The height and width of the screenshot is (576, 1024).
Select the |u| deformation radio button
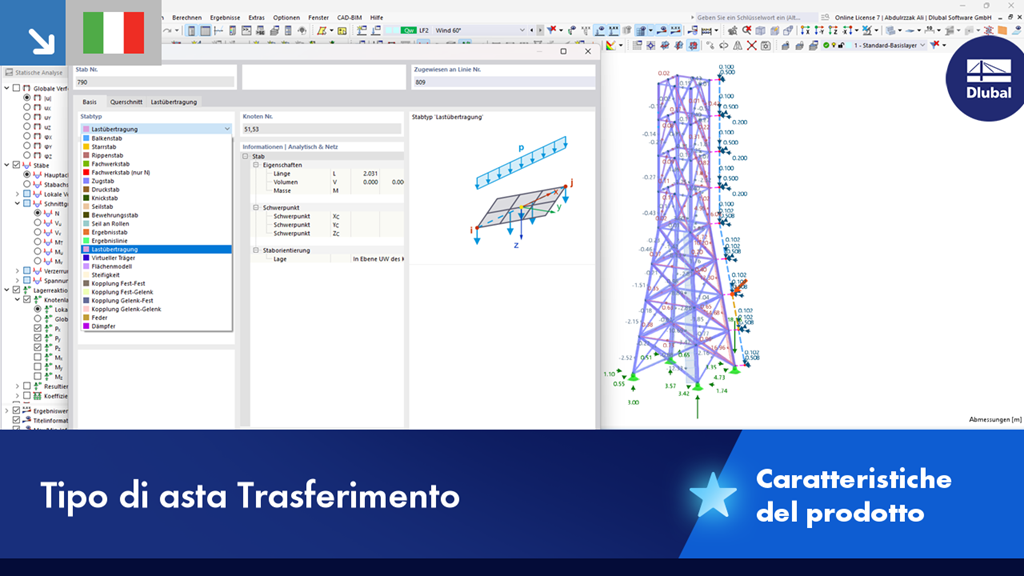(27, 98)
